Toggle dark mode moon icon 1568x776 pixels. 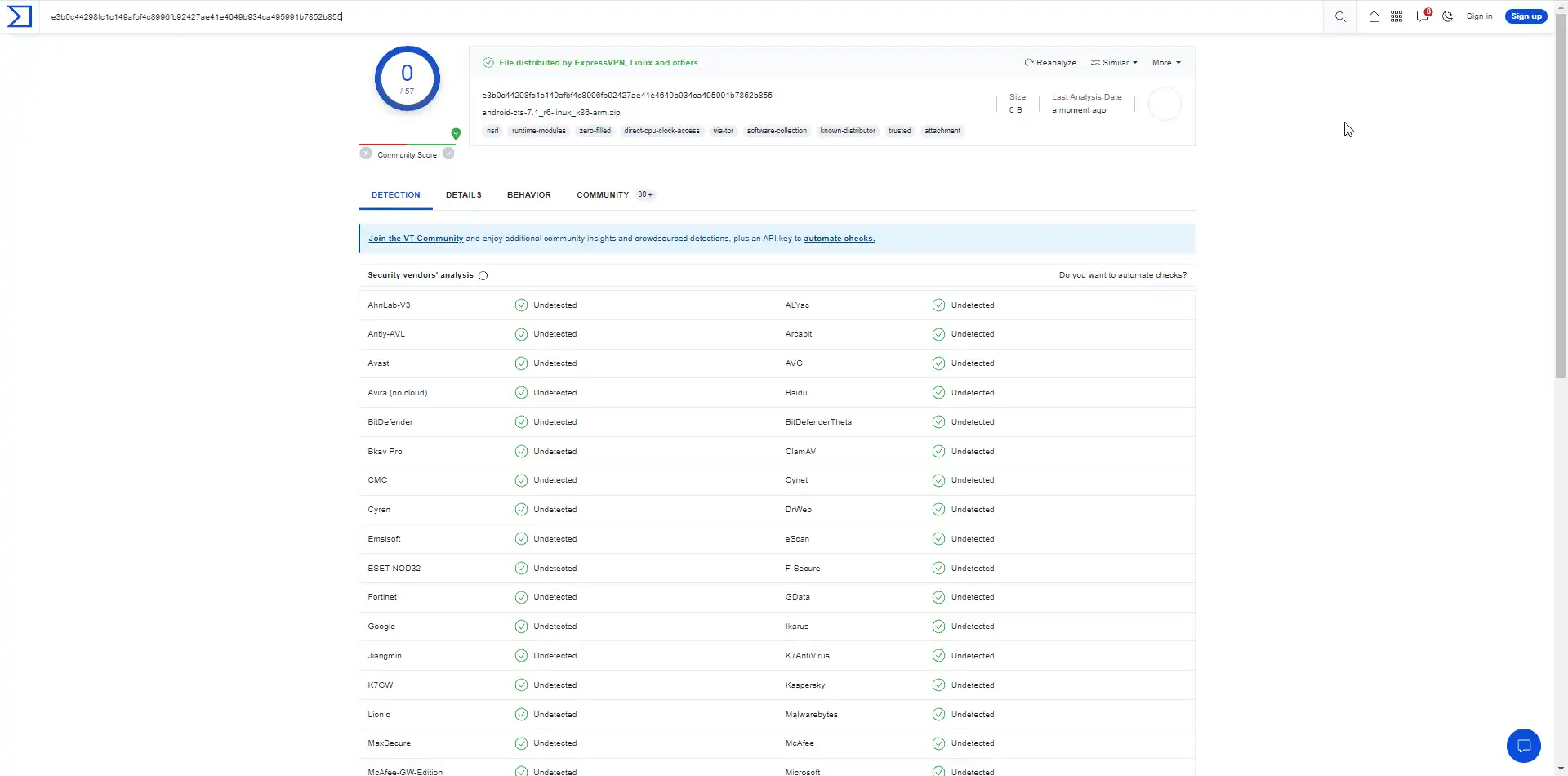1447,16
